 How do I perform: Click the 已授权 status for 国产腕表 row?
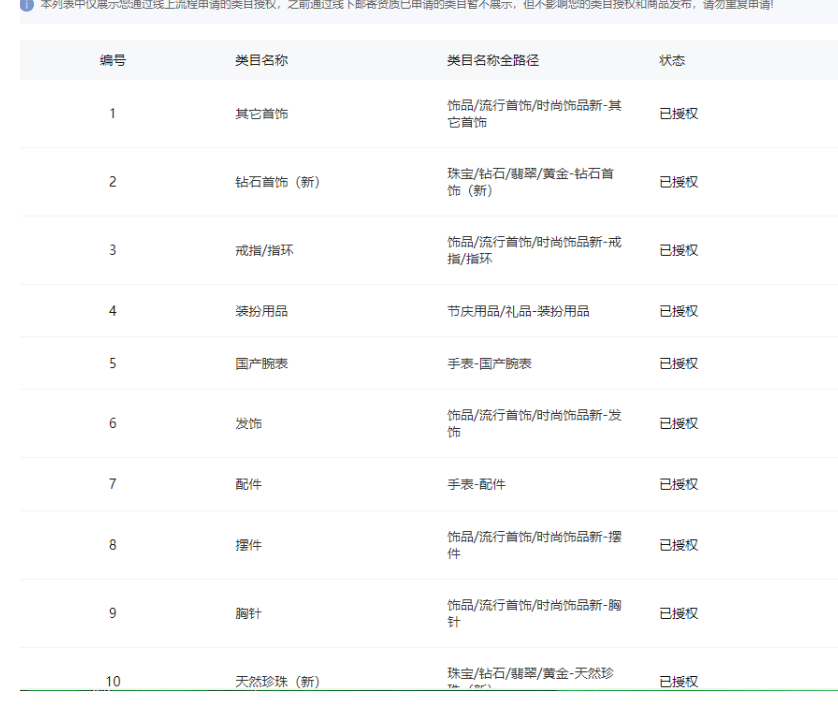point(678,364)
